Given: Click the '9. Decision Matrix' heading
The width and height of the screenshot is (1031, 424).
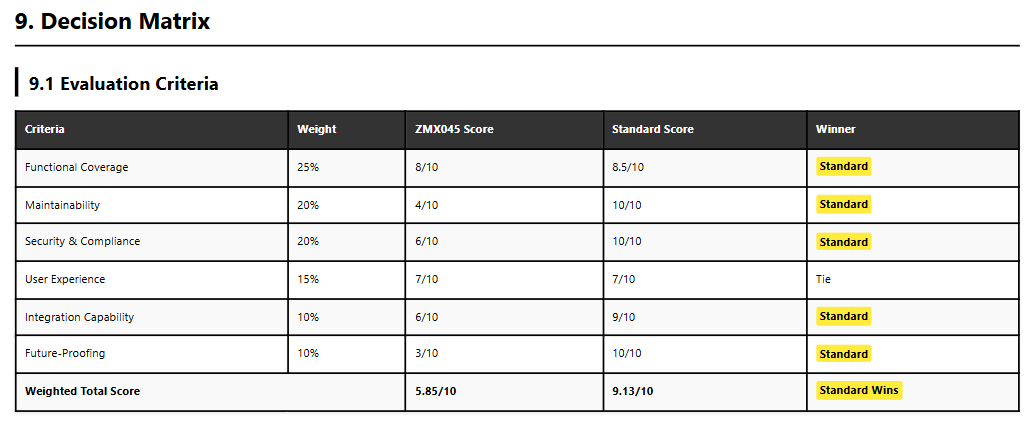Looking at the screenshot, I should pos(112,21).
